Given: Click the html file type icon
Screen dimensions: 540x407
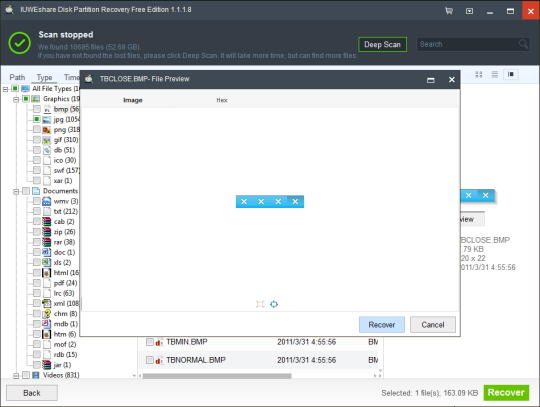Looking at the screenshot, I should 46,273.
